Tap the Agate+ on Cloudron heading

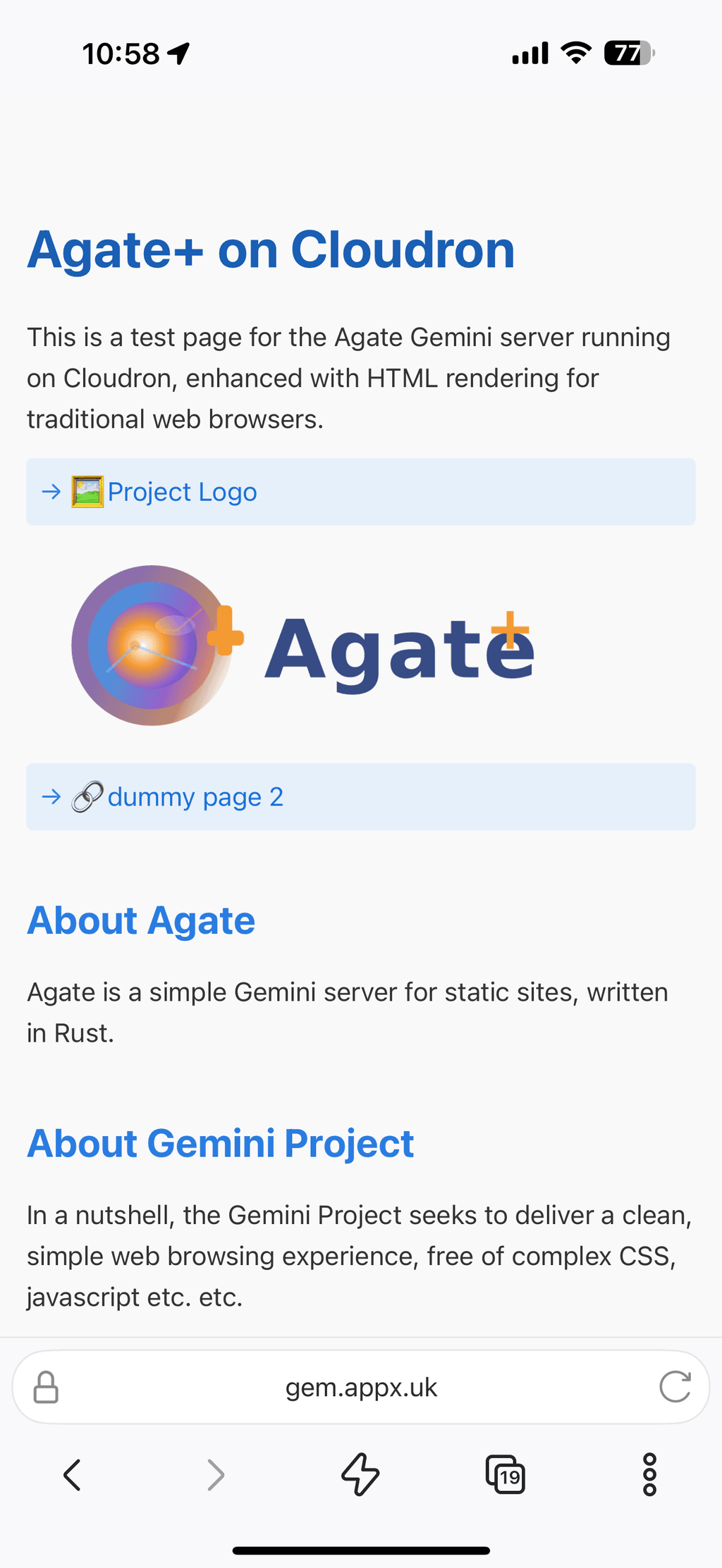click(x=271, y=249)
